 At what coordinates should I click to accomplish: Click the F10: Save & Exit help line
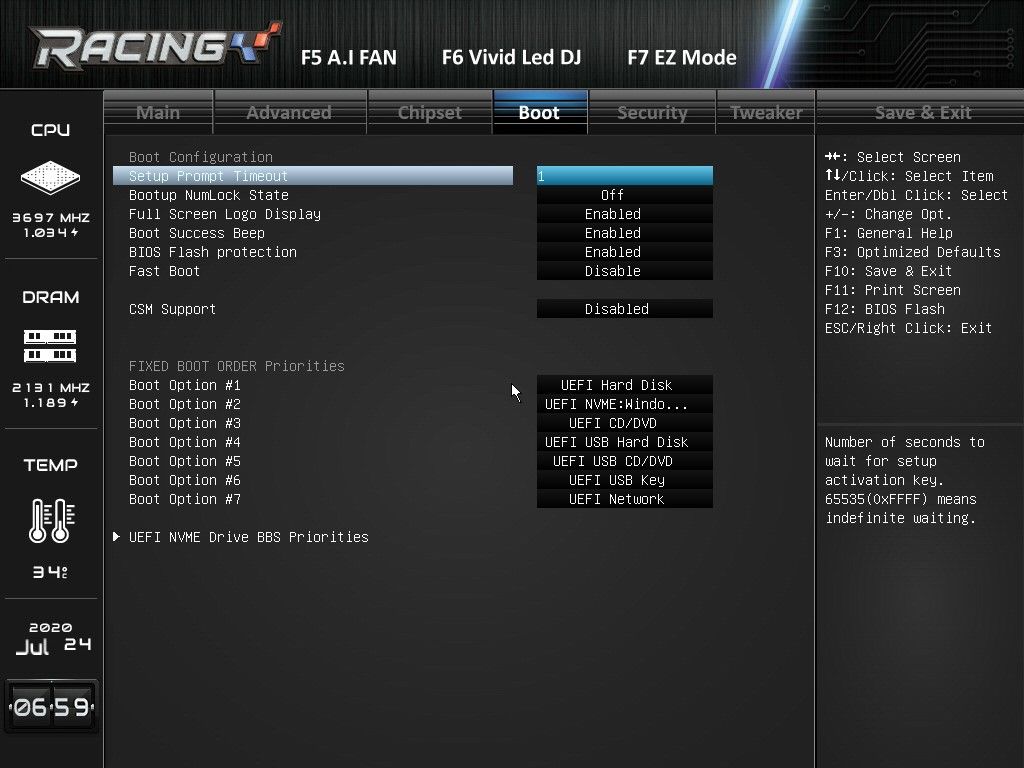(x=888, y=270)
